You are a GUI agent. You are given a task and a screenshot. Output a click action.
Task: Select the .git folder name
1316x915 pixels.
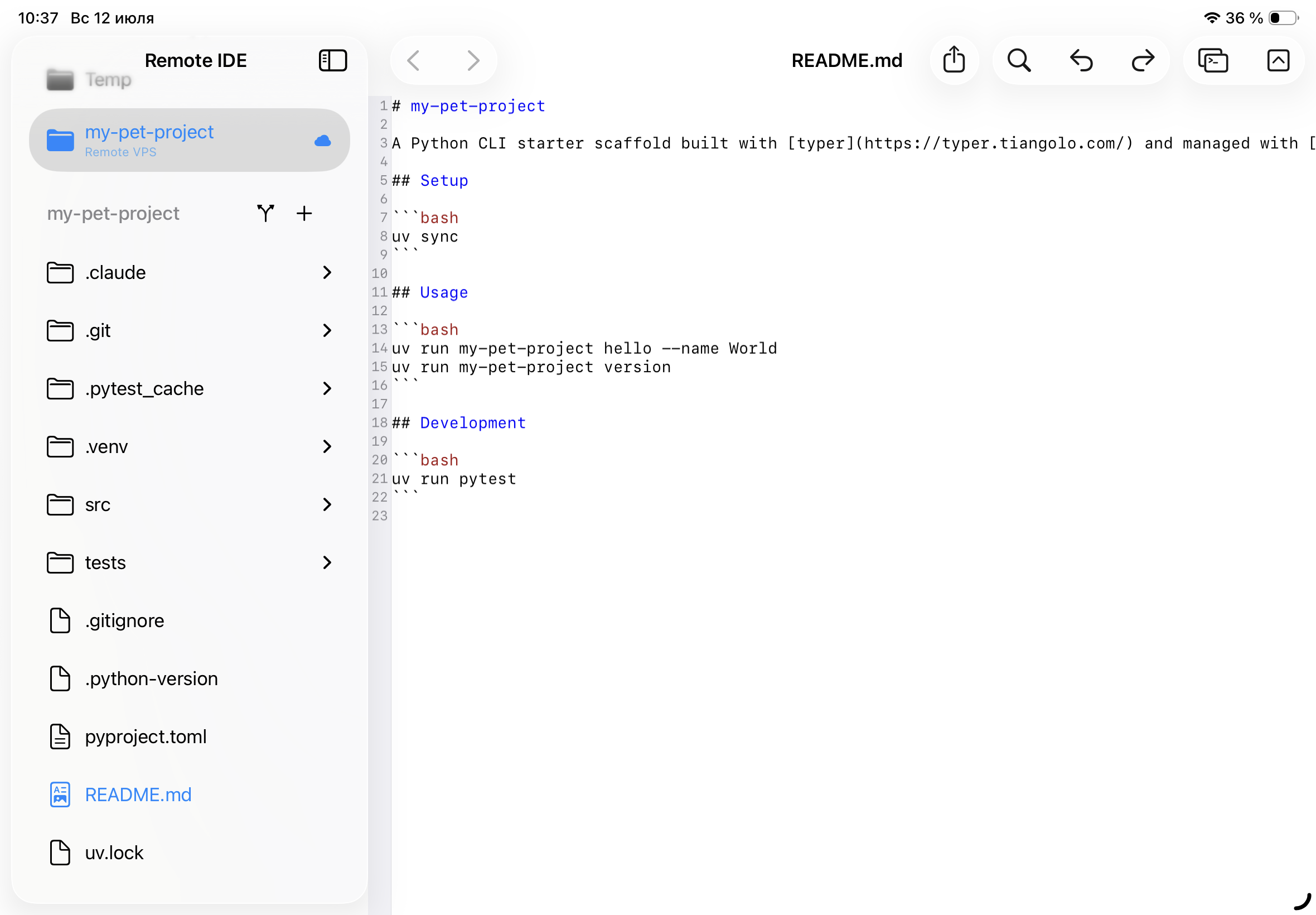[98, 331]
